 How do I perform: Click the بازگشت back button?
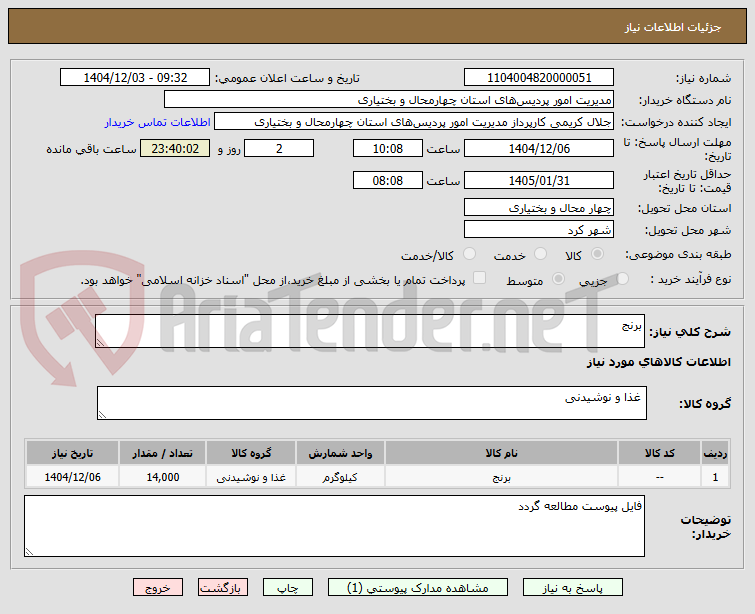click(222, 588)
